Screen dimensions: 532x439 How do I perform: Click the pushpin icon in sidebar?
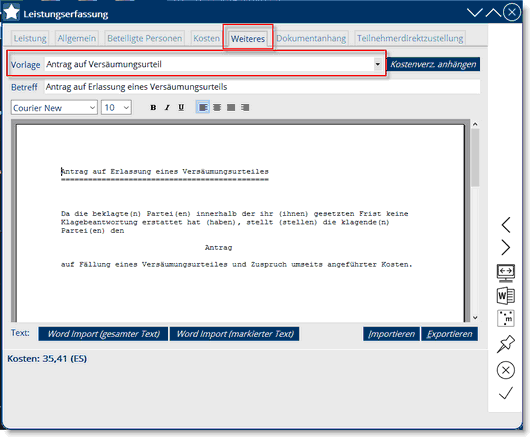pyautogui.click(x=506, y=344)
